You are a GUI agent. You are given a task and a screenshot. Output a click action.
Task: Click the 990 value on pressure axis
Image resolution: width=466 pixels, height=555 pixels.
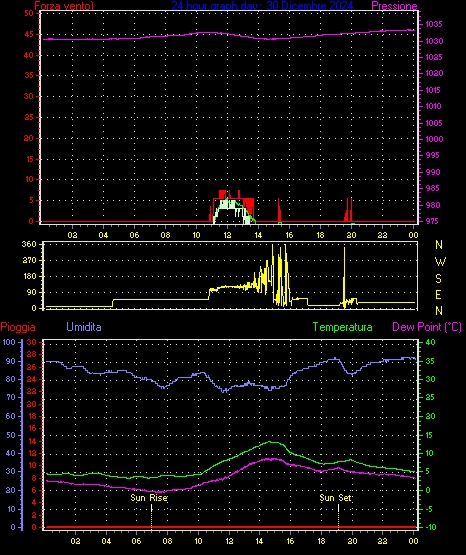433,172
